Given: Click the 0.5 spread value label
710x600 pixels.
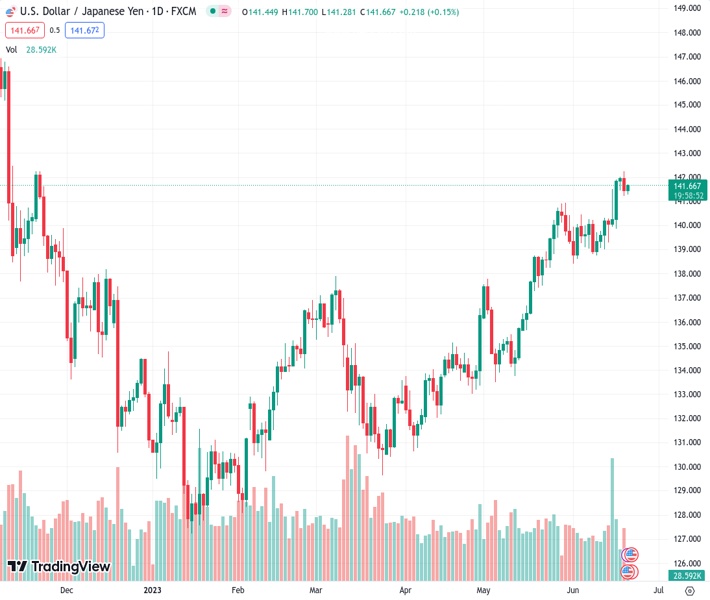Looking at the screenshot, I should 55,30.
